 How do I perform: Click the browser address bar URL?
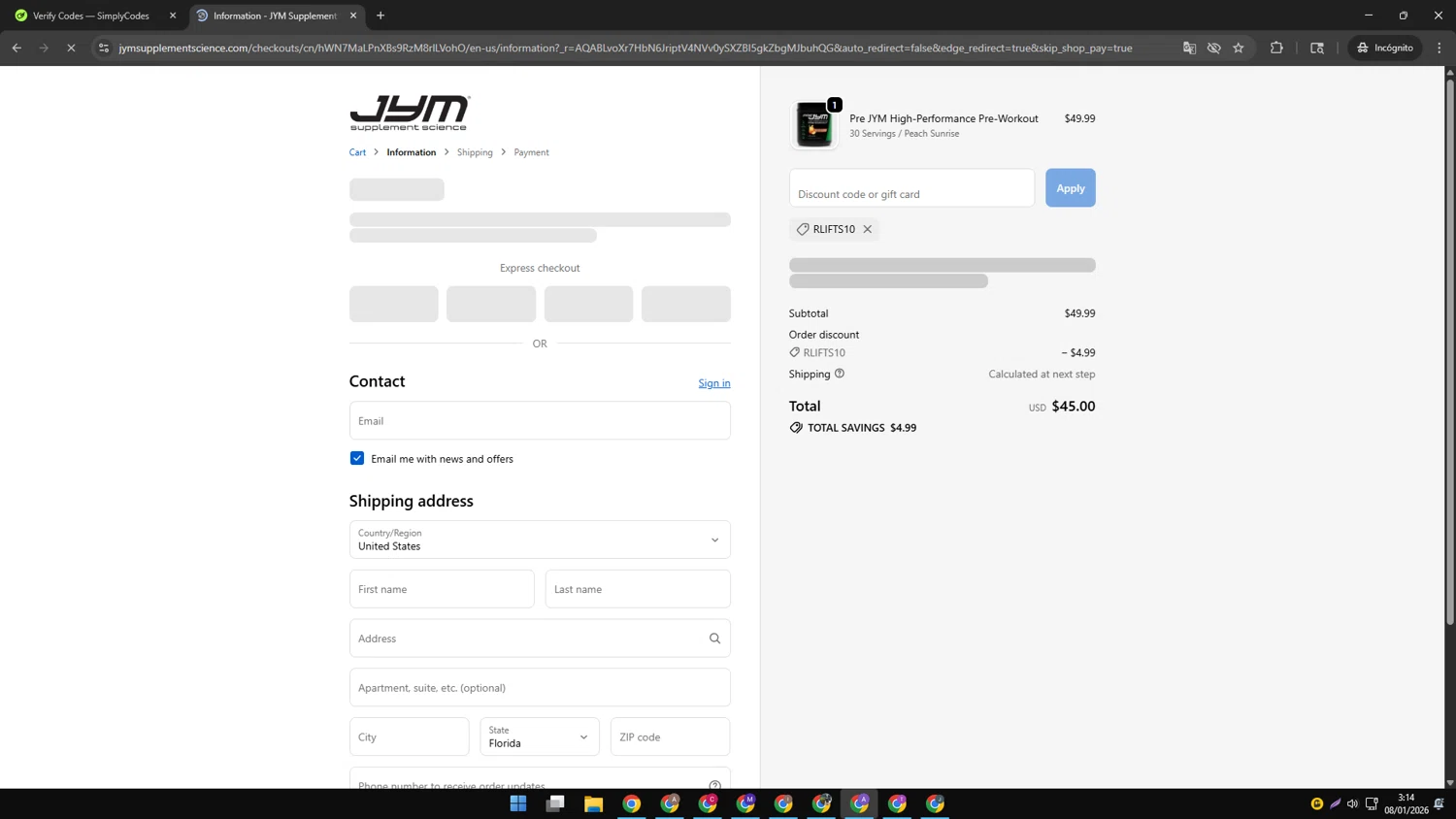[x=625, y=48]
